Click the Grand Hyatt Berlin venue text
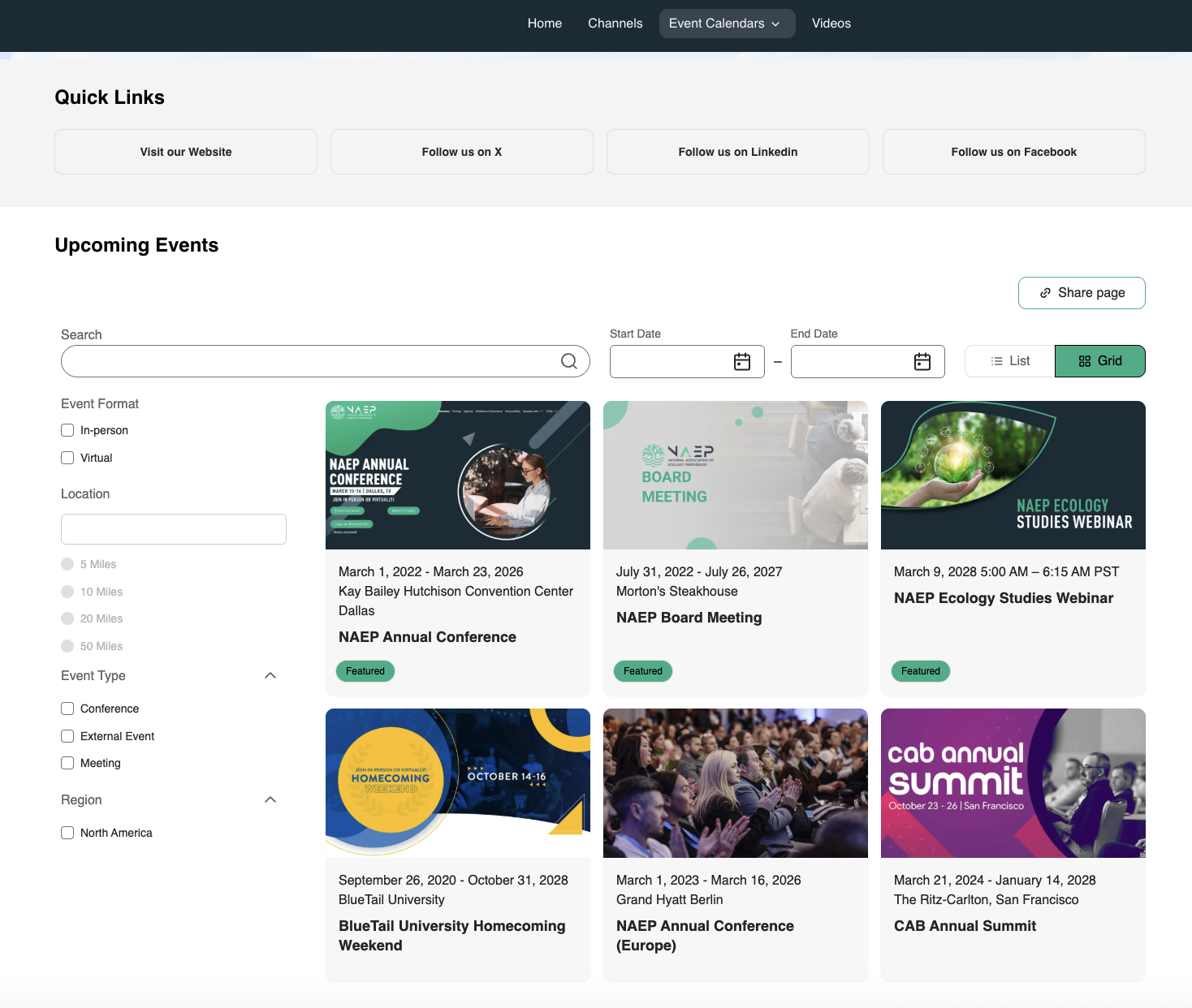 pyautogui.click(x=670, y=900)
